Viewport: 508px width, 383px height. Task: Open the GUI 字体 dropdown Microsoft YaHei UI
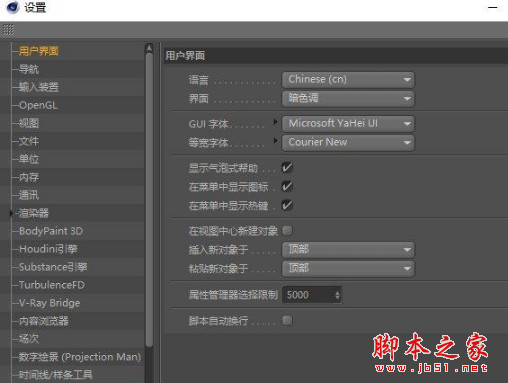coord(348,124)
